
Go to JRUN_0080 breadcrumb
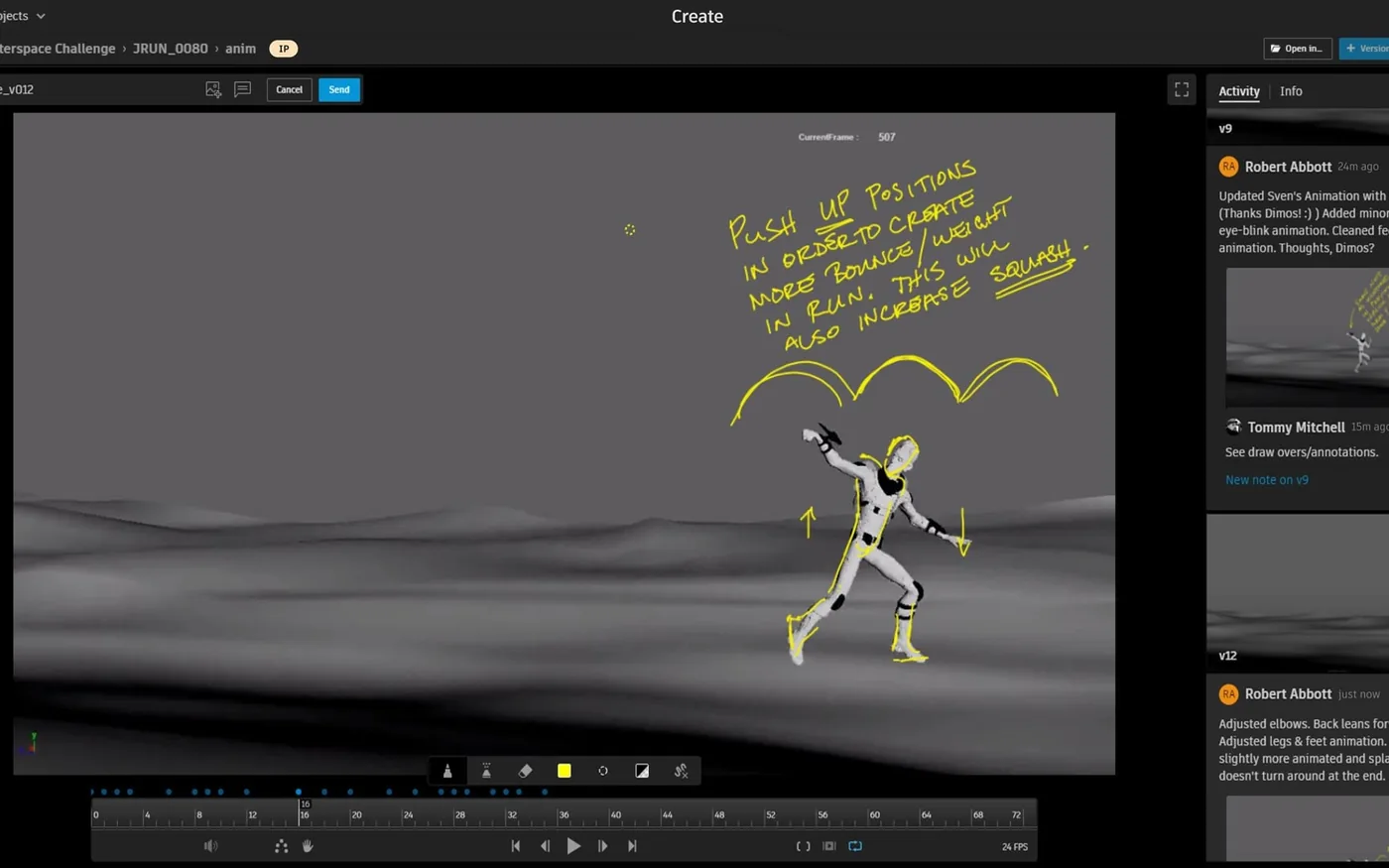(x=171, y=49)
